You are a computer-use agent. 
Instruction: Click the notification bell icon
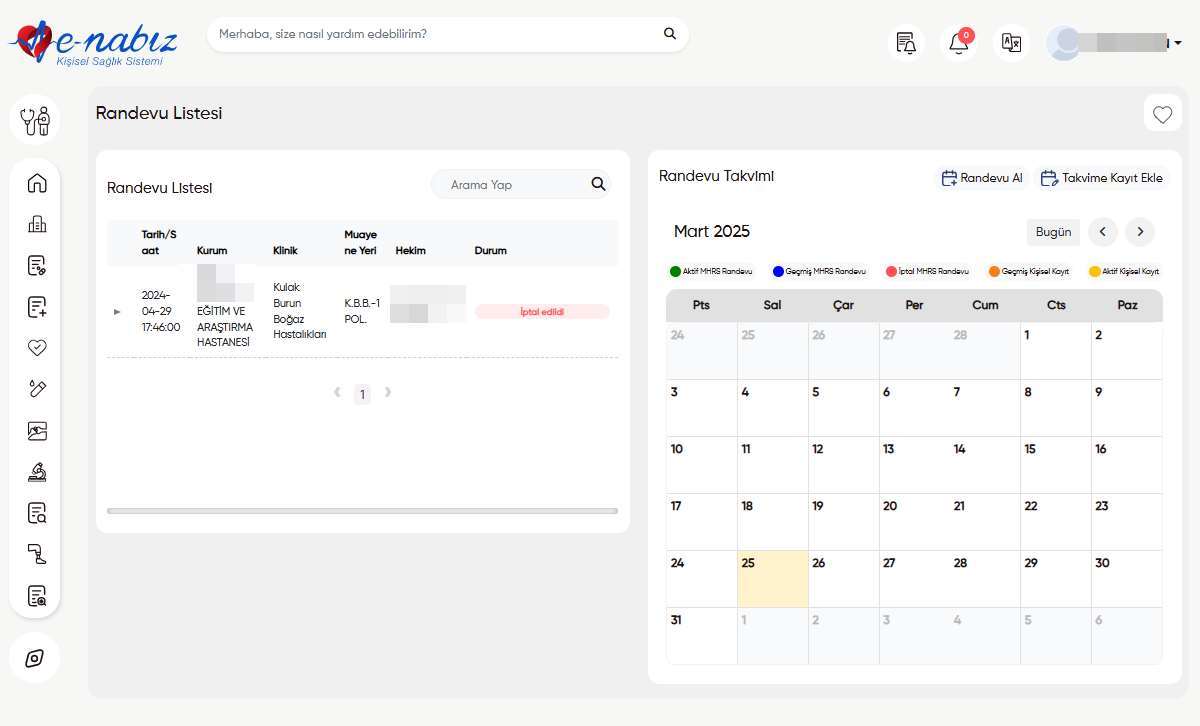(959, 43)
